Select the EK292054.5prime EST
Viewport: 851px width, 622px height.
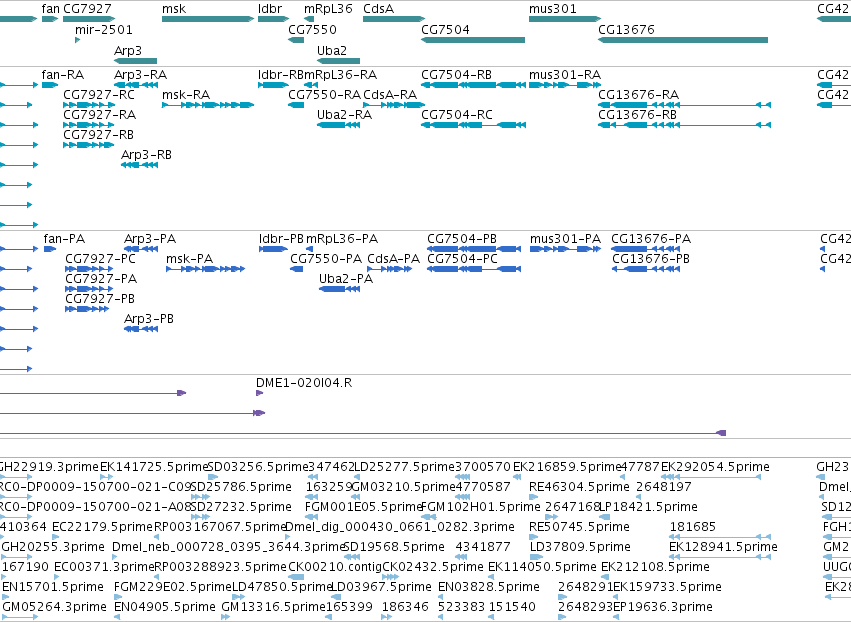coord(711,477)
